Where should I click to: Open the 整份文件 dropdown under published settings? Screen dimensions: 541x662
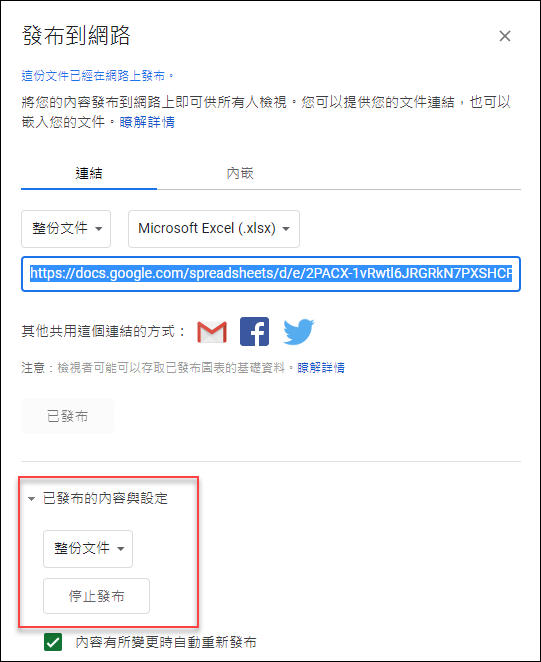coord(88,548)
